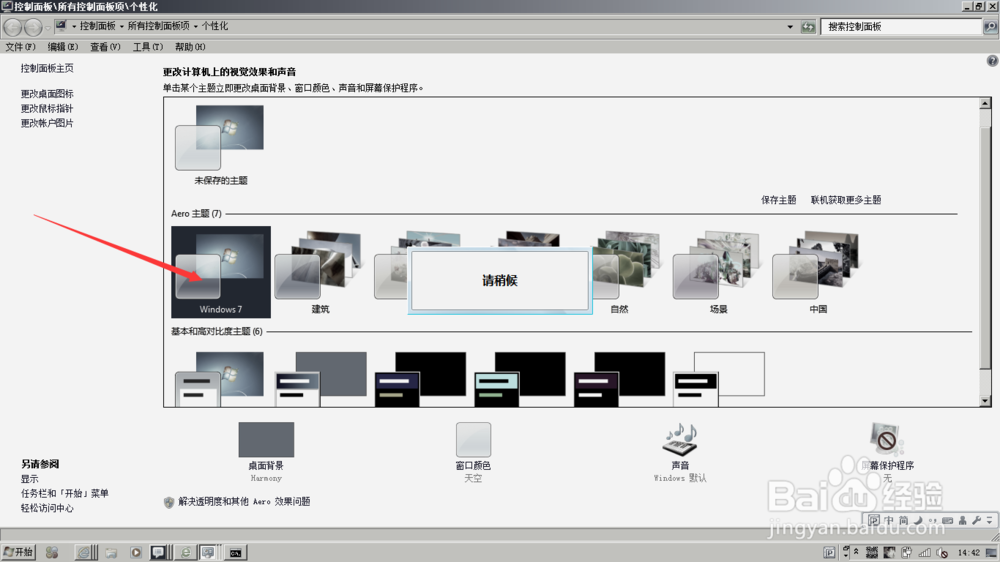The width and height of the screenshot is (1000, 562).
Task: Open the 帮助(H) menu
Action: tap(190, 47)
